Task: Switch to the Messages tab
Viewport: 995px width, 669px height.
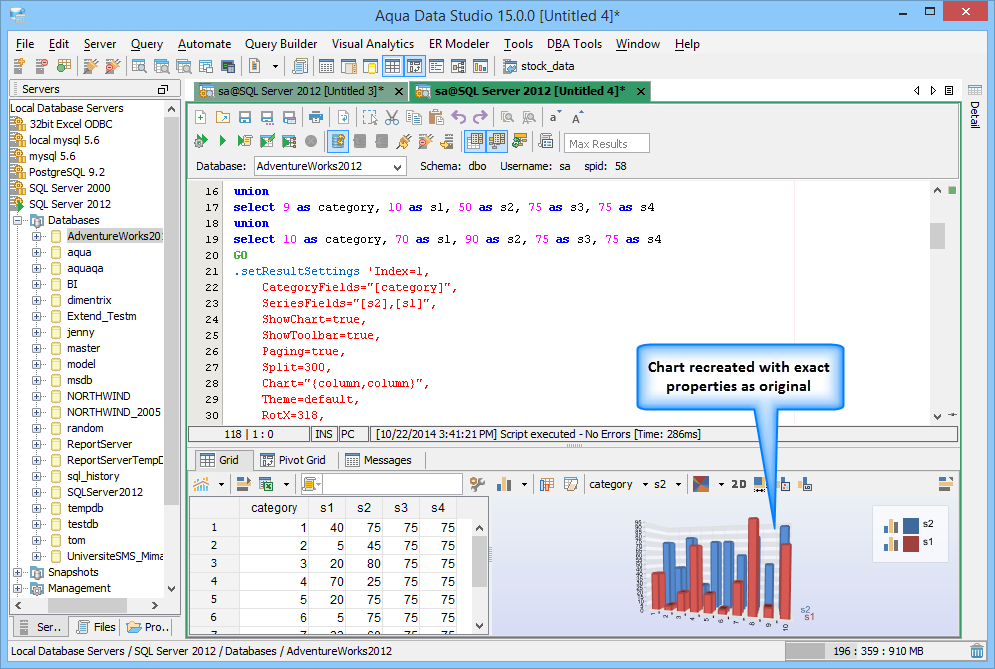Action: tap(379, 460)
